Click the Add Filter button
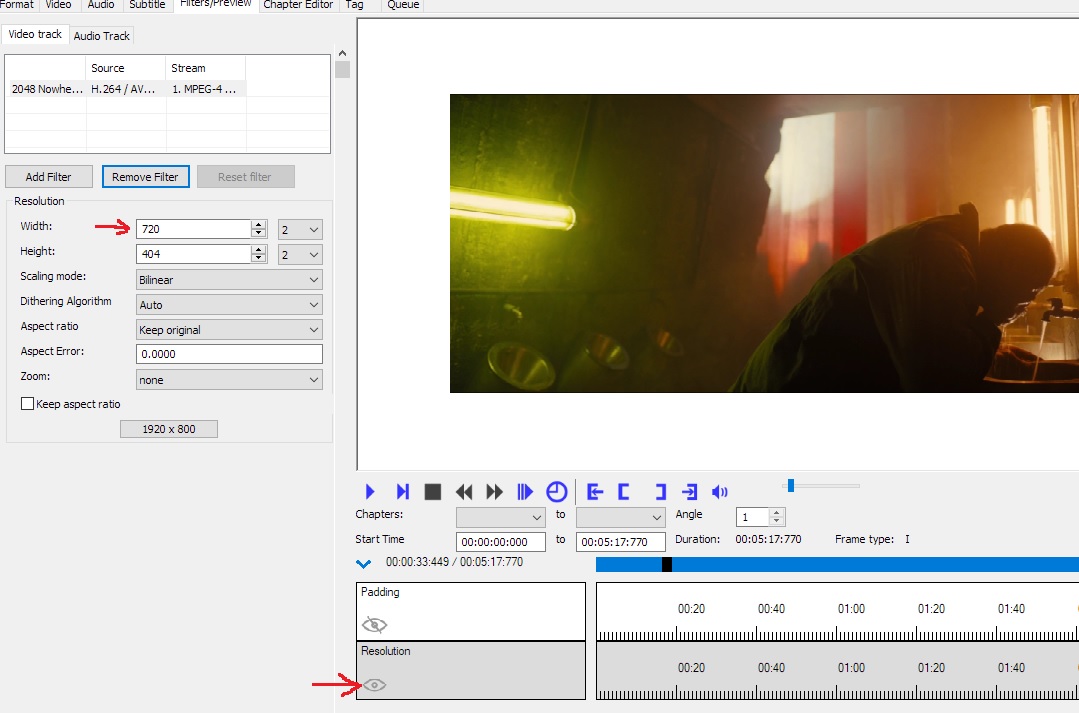This screenshot has height=713, width=1079. [49, 177]
